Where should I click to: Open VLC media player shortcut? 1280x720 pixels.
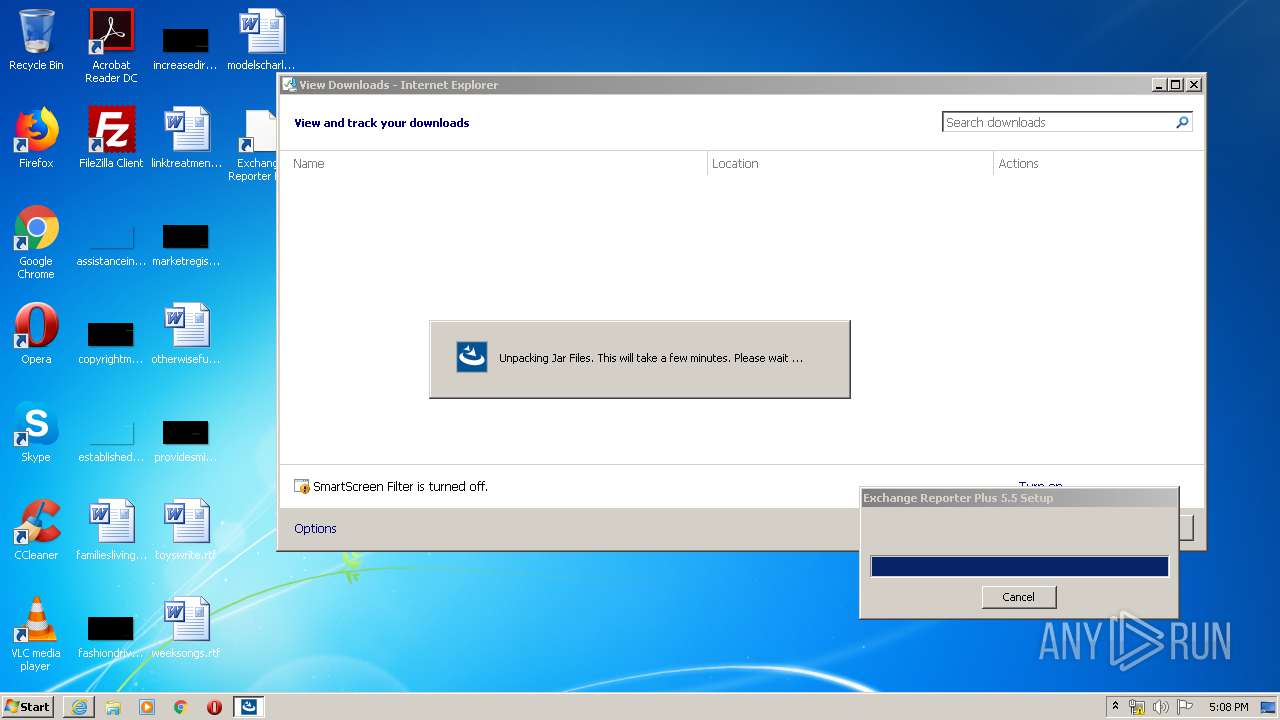[x=36, y=634]
